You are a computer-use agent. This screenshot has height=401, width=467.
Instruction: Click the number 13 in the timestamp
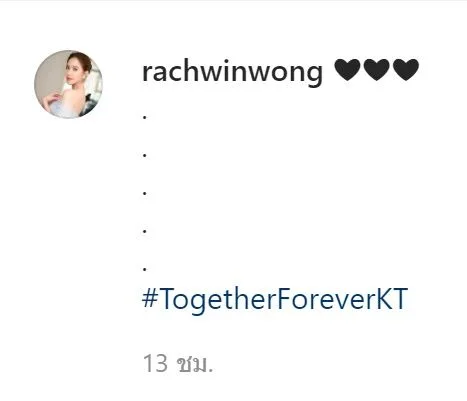pos(155,363)
